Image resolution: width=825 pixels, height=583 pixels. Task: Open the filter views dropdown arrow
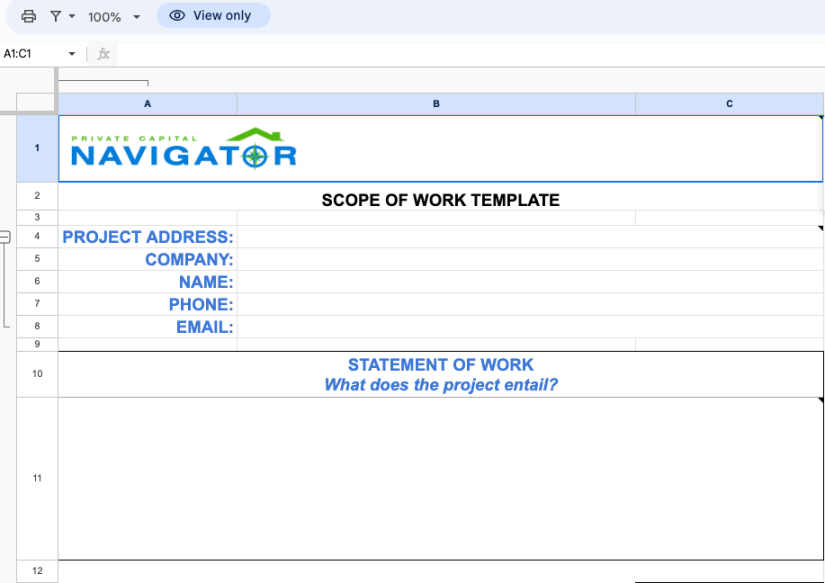[72, 17]
